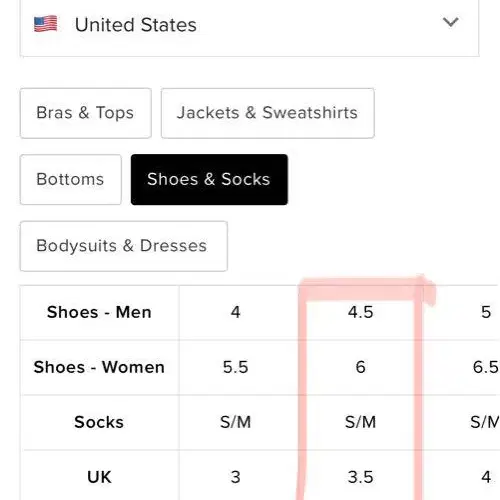Click the United States flag icon
Image resolution: width=500 pixels, height=500 pixels.
[x=46, y=24]
